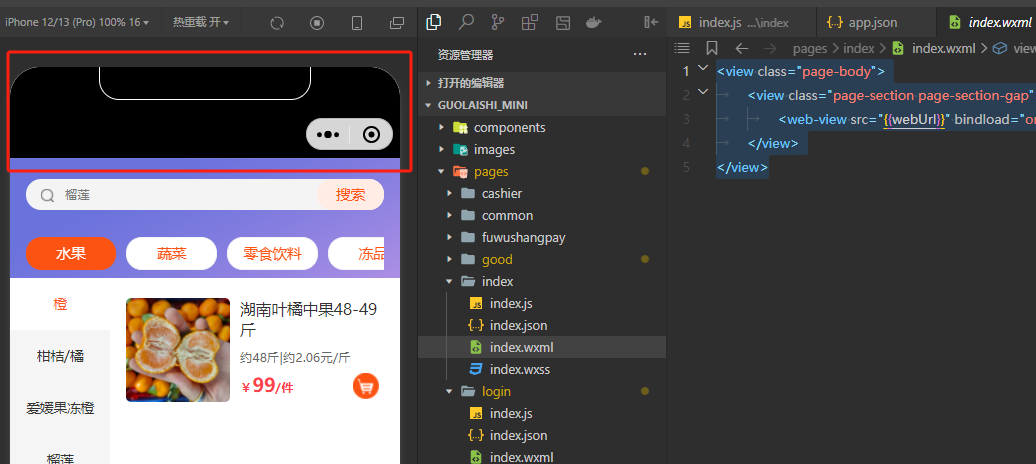Open the detached simulator window icon
Screen dimensions: 1036x464
pyautogui.click(x=397, y=23)
